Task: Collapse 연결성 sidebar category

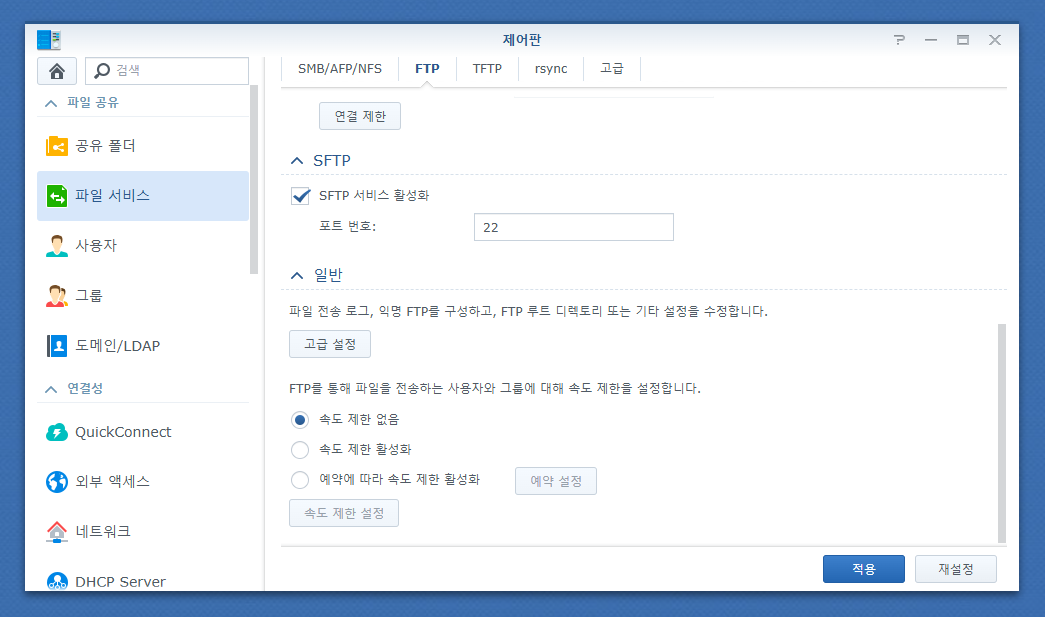Action: [x=51, y=389]
